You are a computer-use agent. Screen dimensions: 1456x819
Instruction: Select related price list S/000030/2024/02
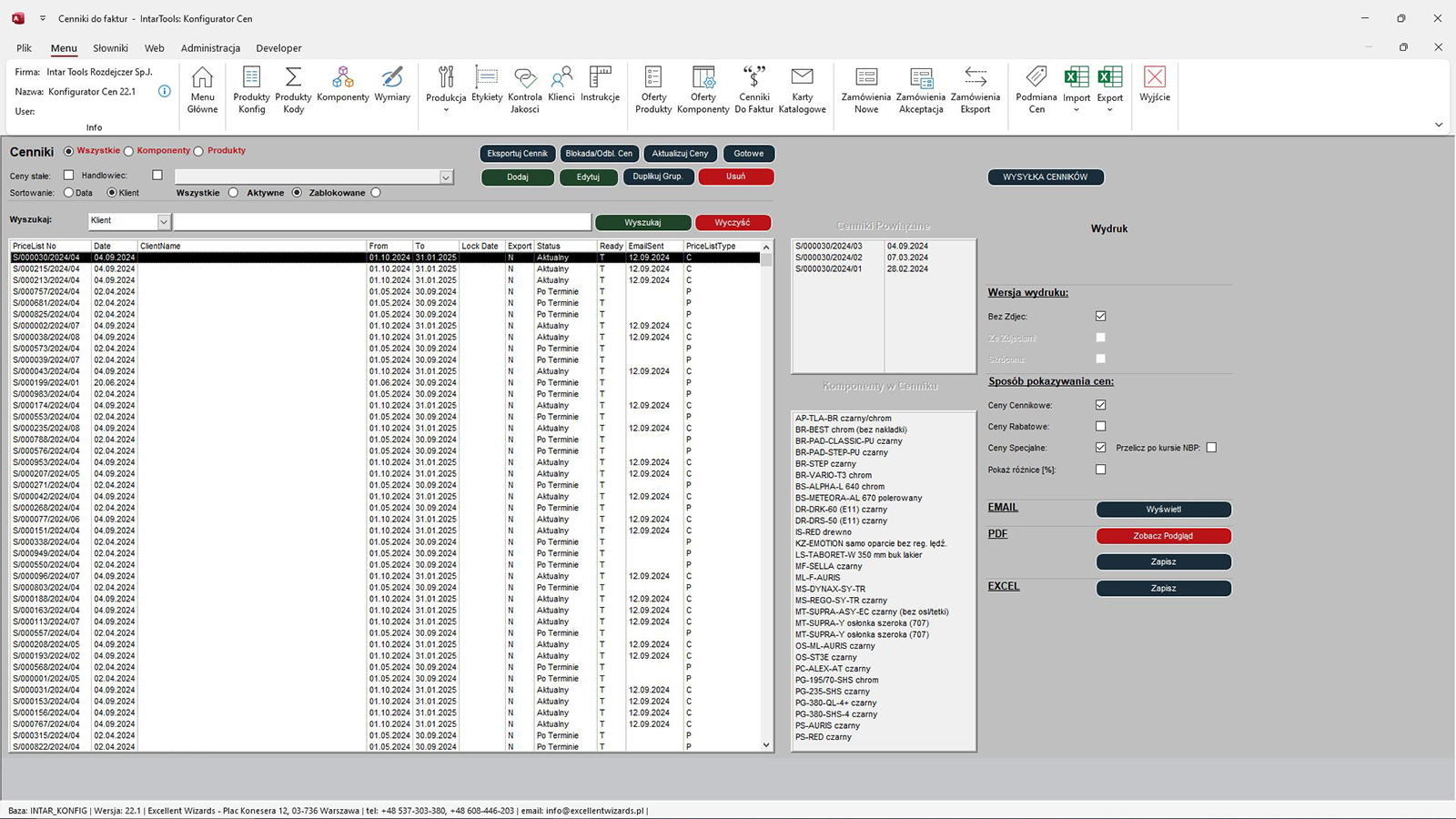click(x=884, y=258)
